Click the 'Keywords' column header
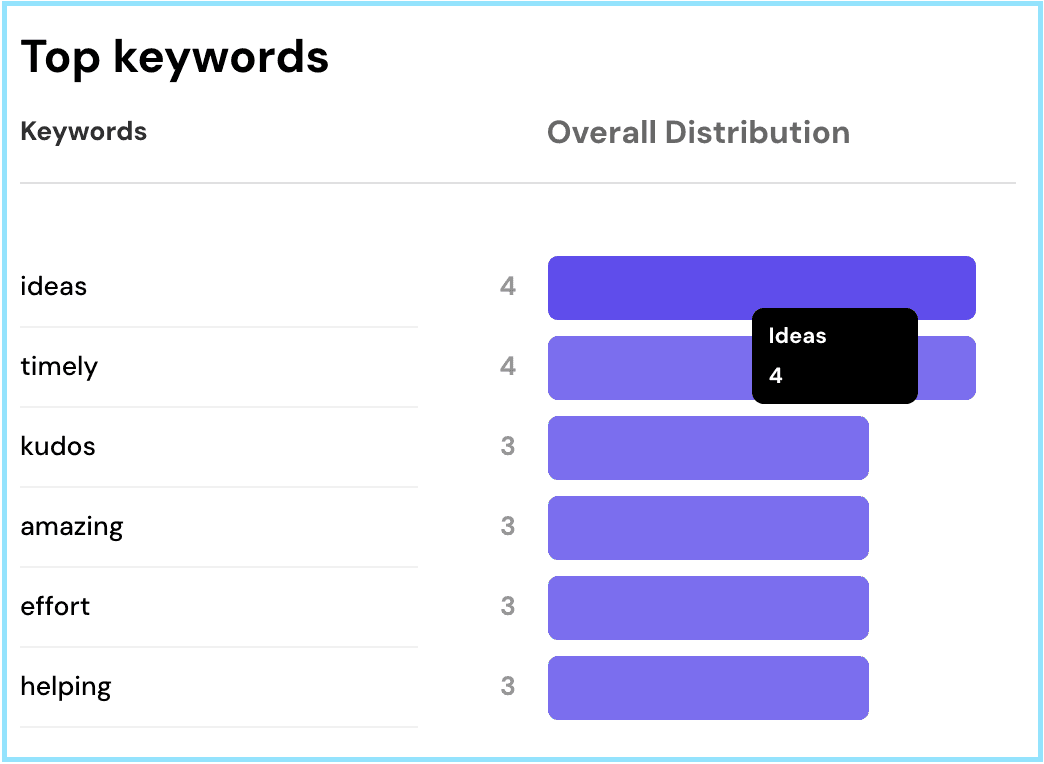 click(x=84, y=132)
